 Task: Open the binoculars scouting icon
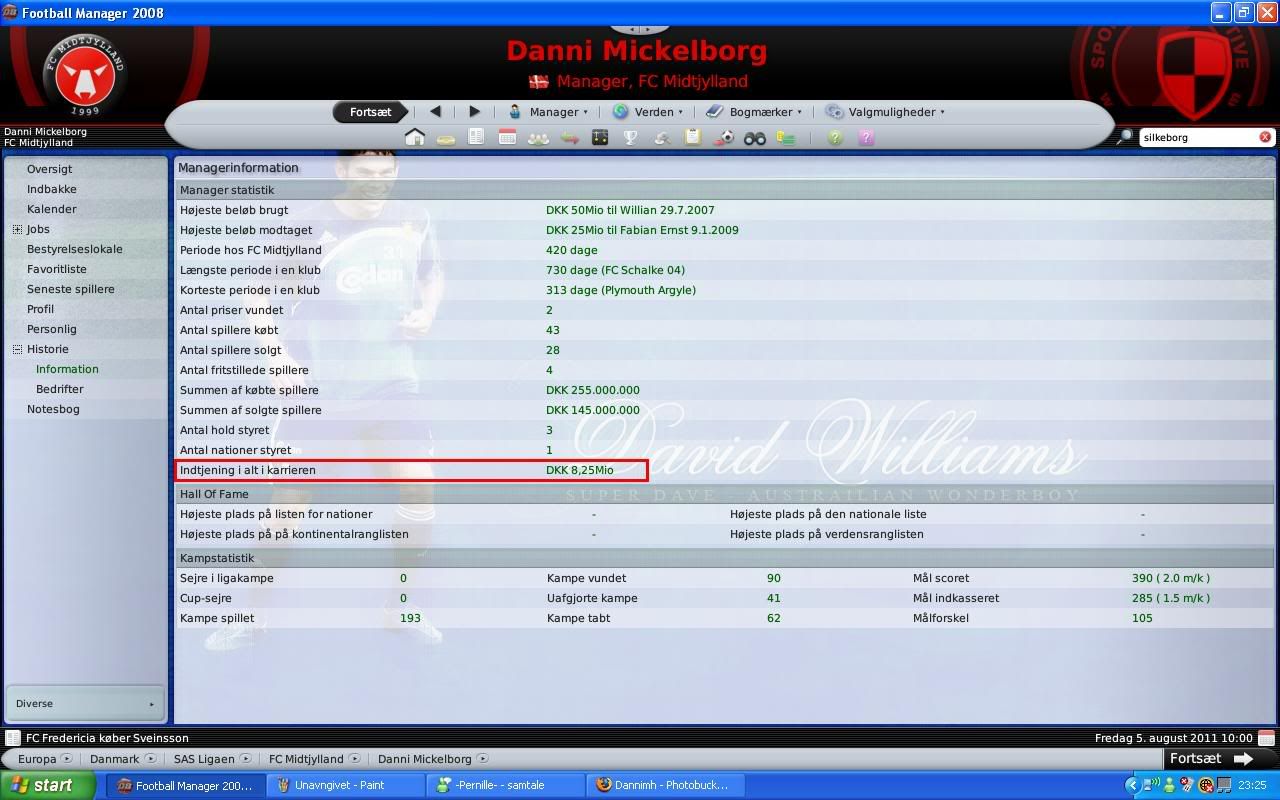tap(755, 138)
